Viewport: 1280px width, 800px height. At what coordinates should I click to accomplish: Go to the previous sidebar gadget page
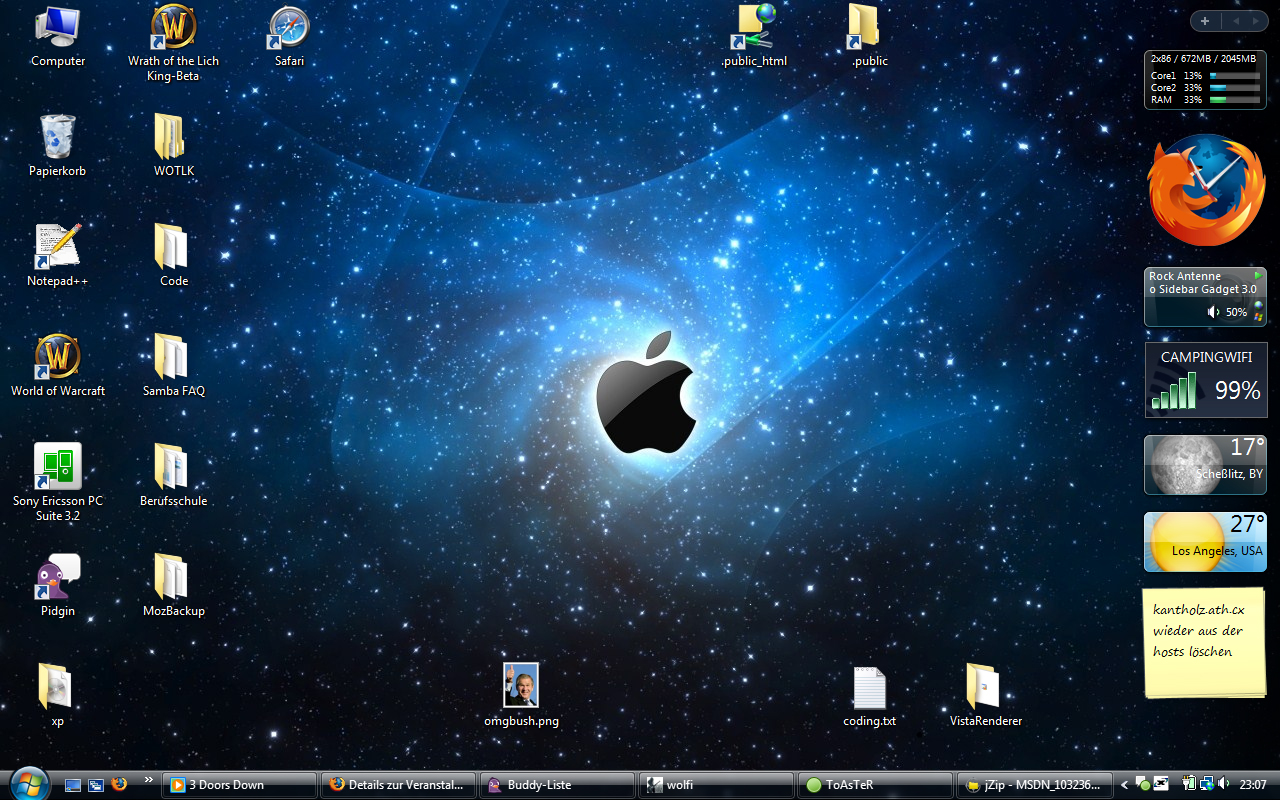[1234, 21]
